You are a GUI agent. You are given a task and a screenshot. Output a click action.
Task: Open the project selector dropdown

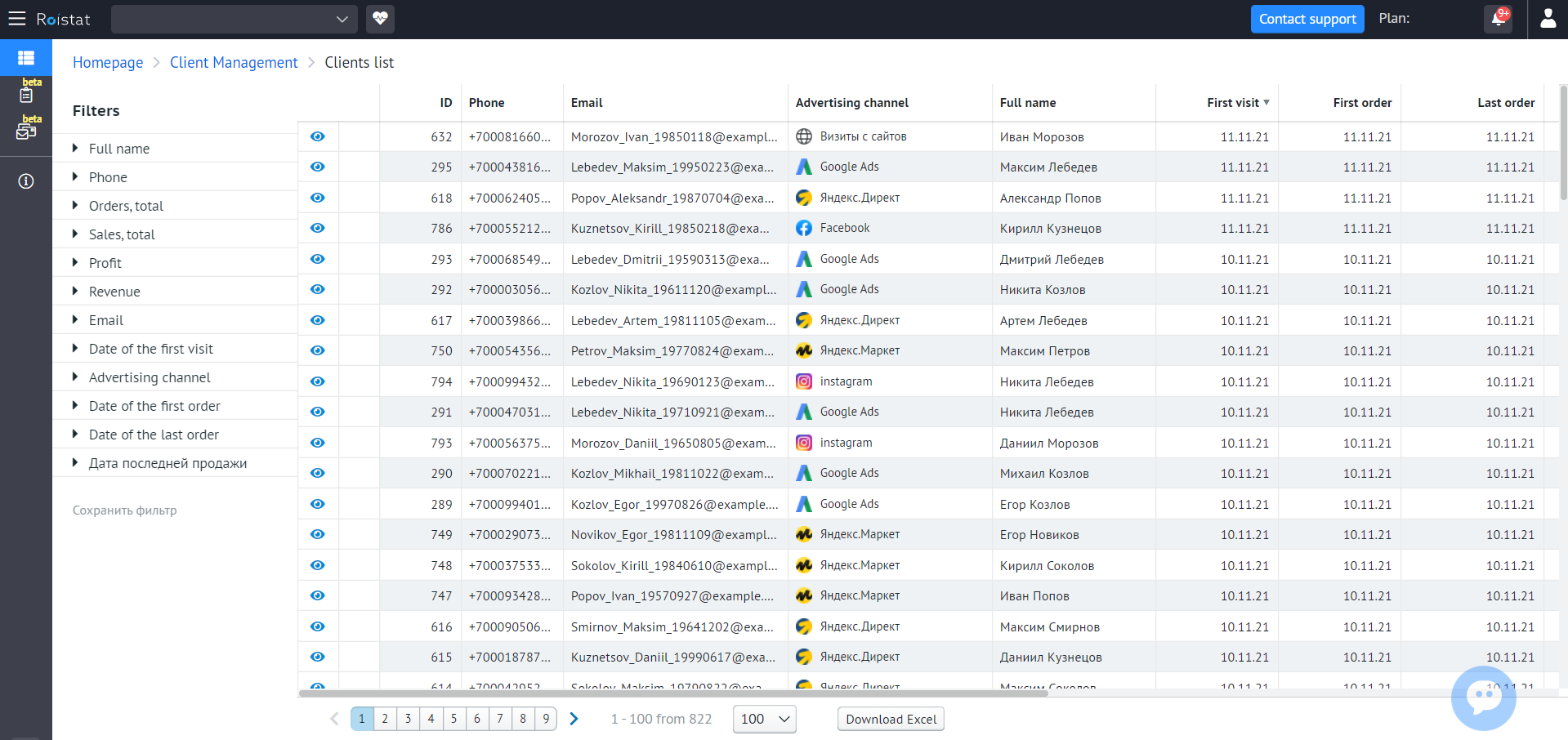click(x=235, y=19)
